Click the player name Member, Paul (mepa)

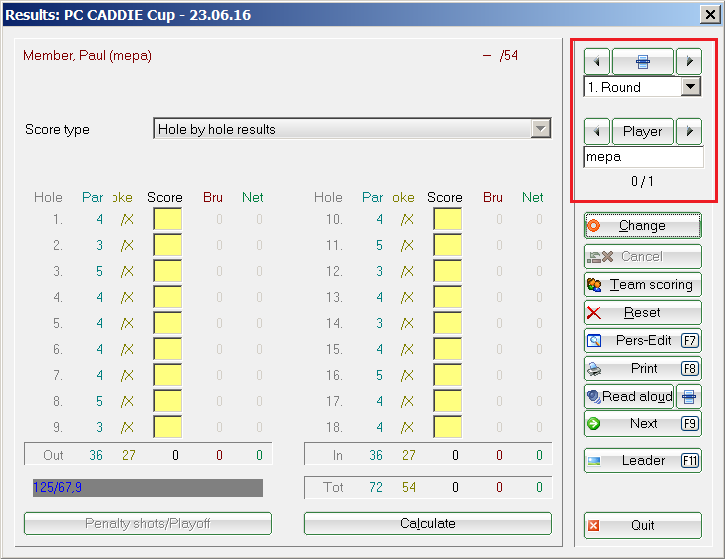coord(87,56)
